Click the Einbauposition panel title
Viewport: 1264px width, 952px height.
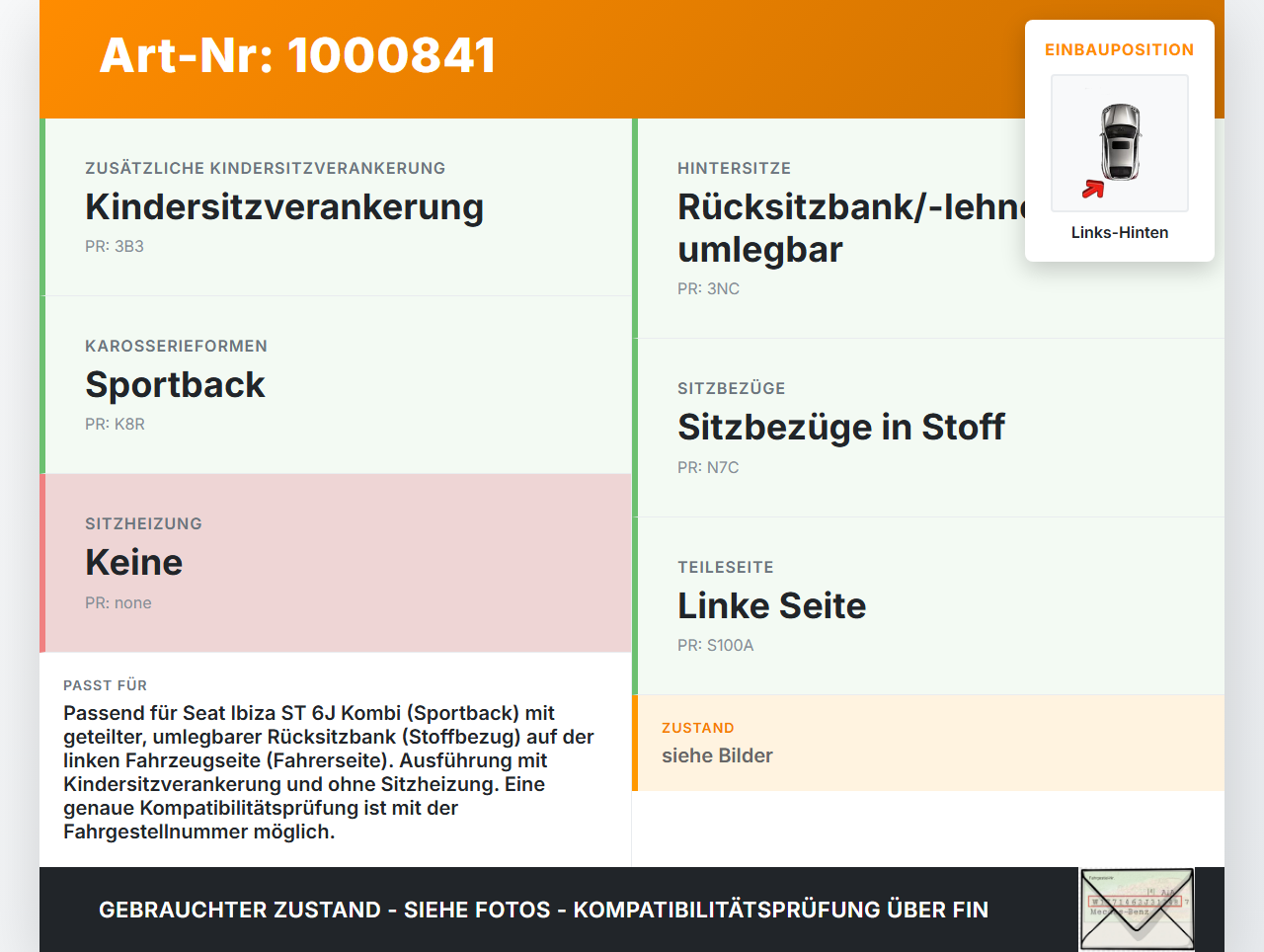coord(1120,49)
